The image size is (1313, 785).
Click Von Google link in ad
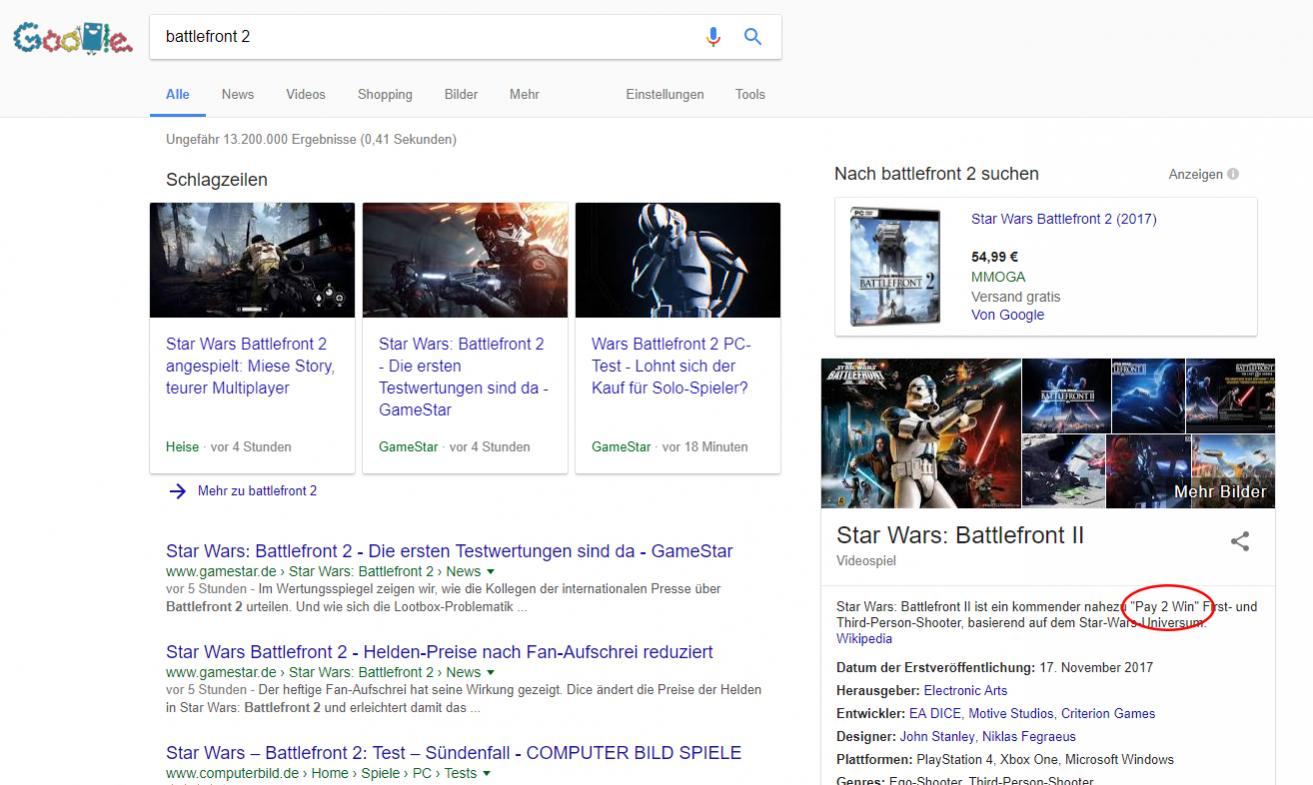tap(1007, 315)
